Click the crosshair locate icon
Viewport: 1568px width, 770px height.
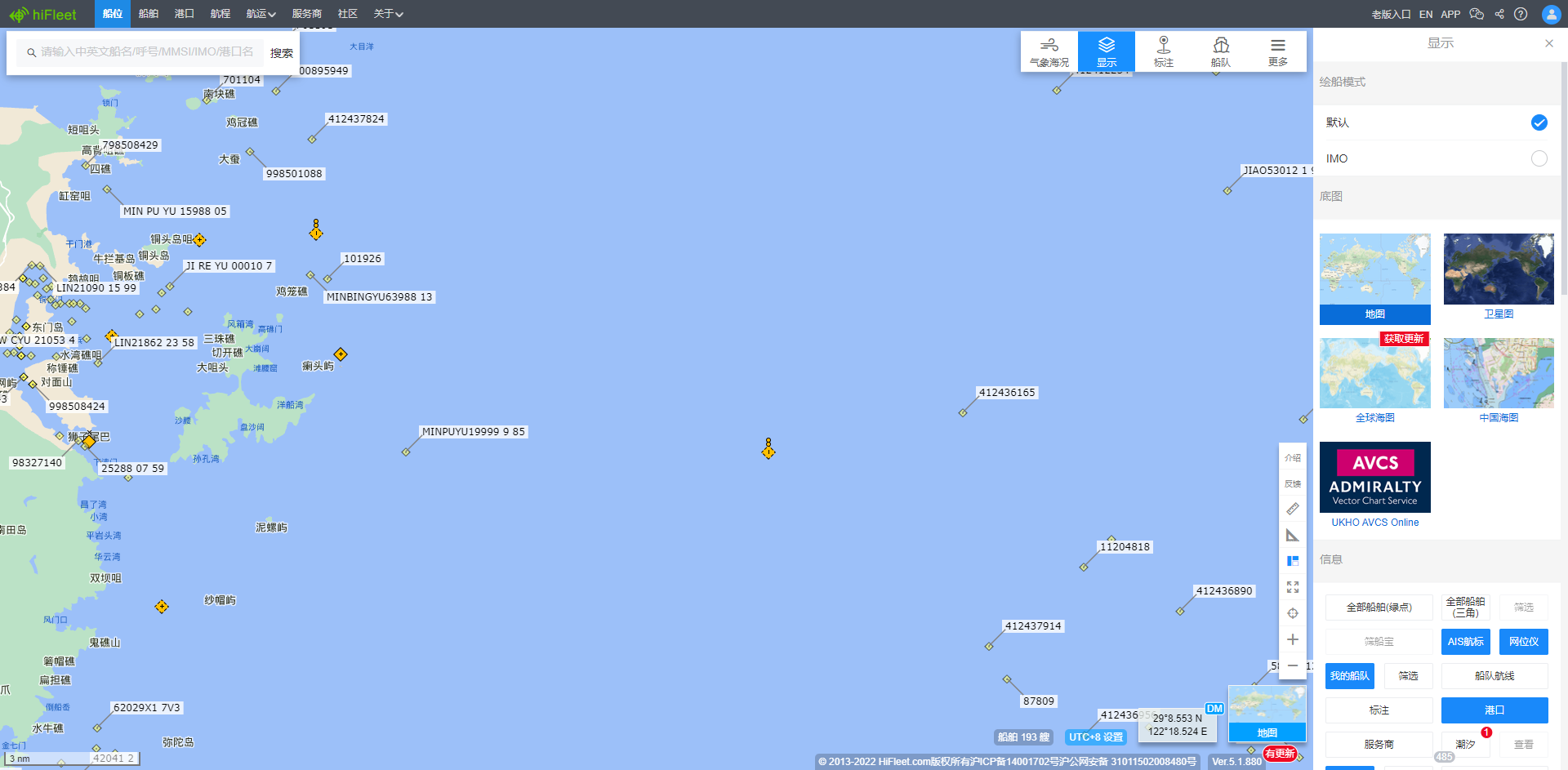(x=1293, y=613)
